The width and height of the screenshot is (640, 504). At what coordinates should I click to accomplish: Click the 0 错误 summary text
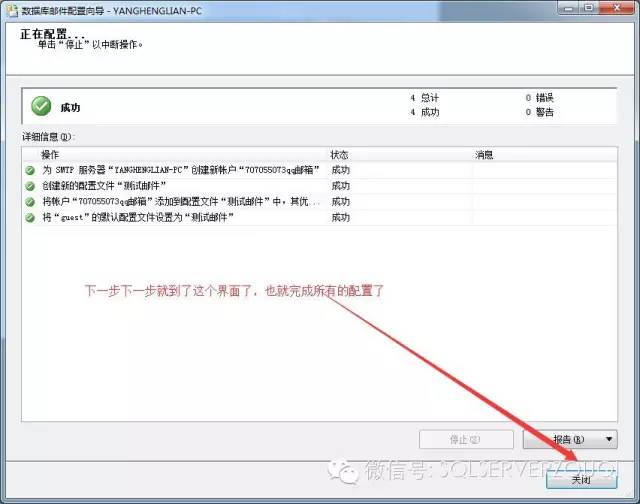coord(540,98)
